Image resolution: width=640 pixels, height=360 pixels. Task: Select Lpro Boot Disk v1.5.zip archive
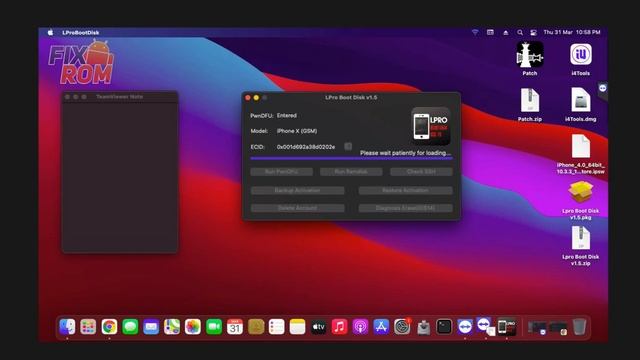coord(580,238)
